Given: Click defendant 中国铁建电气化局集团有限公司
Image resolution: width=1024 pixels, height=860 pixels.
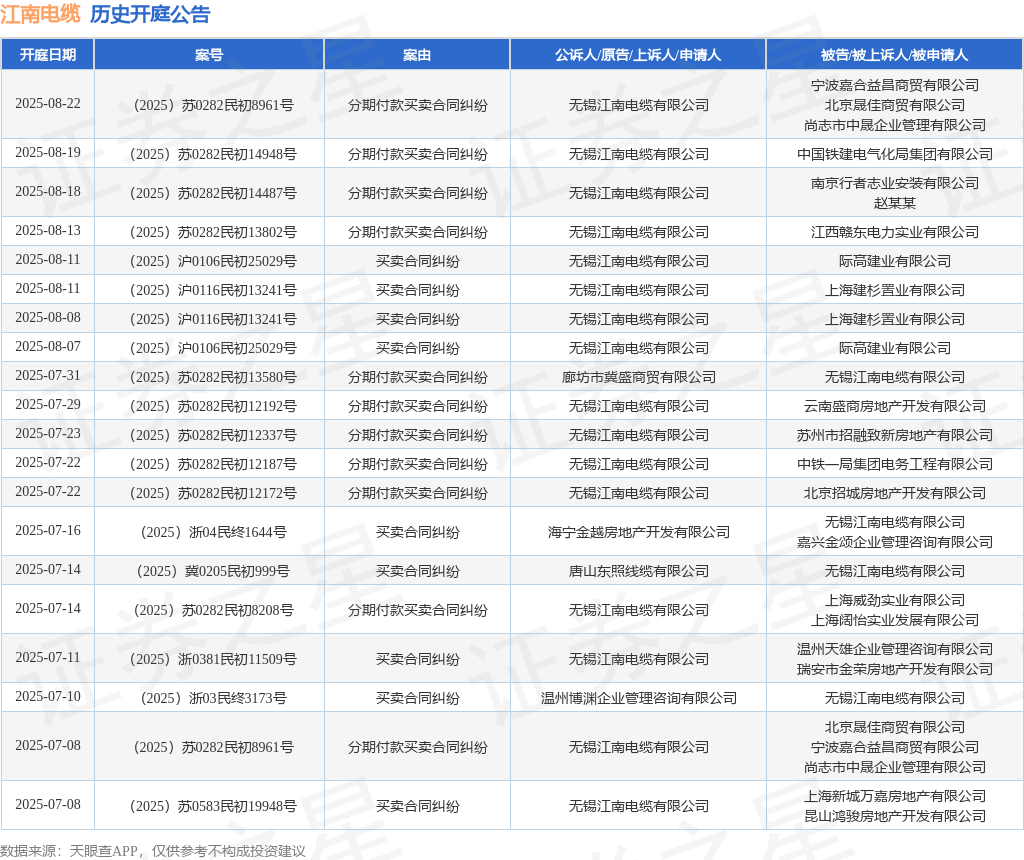Looking at the screenshot, I should [895, 154].
